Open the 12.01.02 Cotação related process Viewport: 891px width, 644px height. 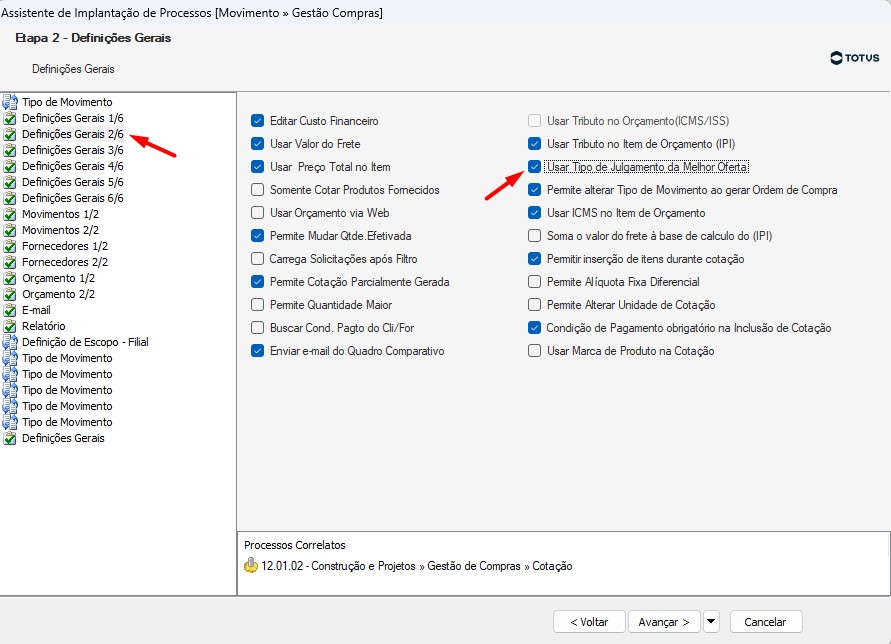(417, 566)
